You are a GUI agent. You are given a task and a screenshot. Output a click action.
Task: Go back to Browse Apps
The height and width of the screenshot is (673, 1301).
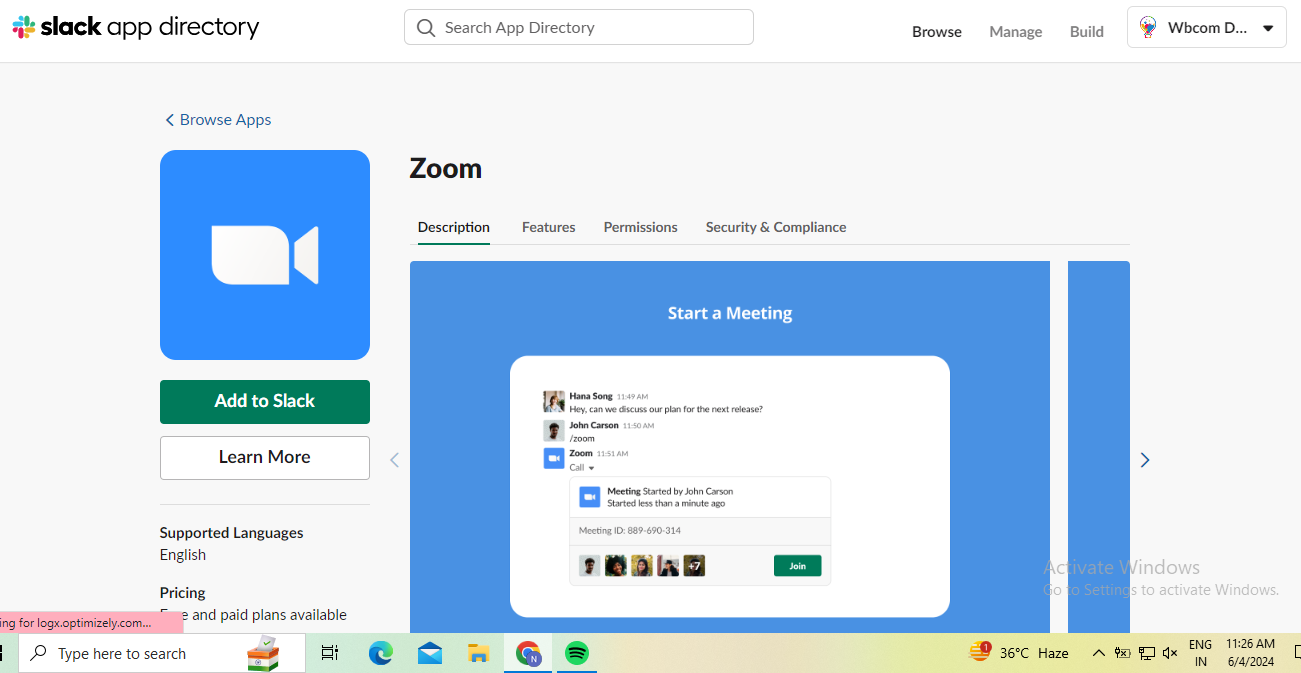click(218, 119)
